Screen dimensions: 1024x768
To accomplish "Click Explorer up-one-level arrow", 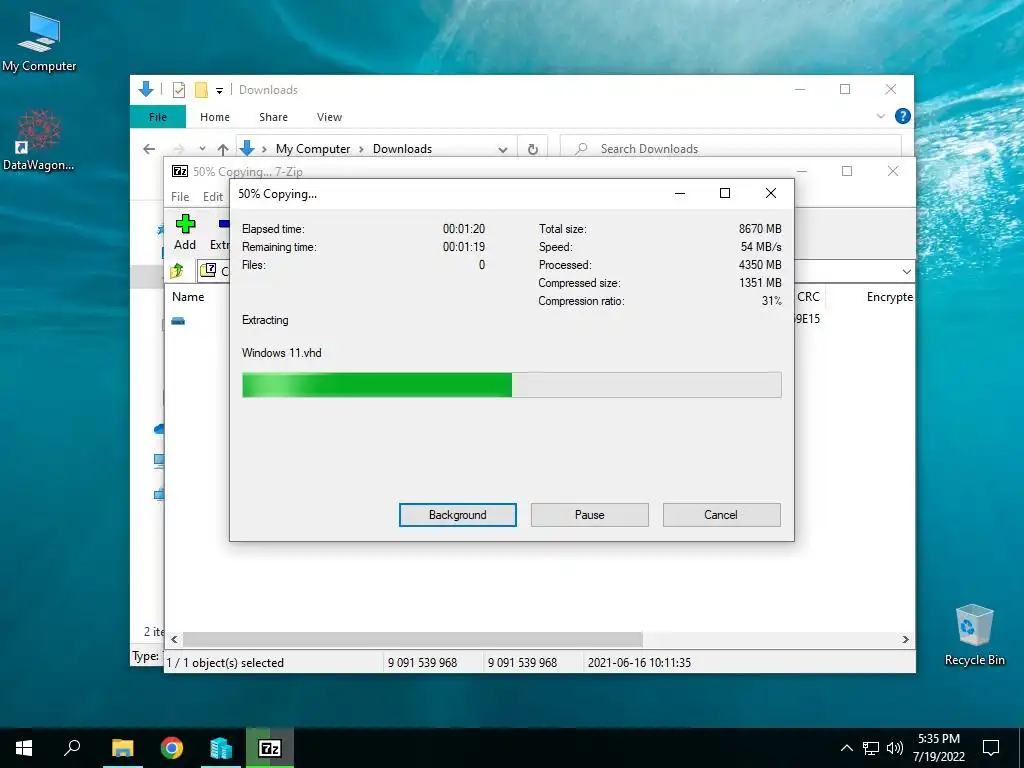I will click(223, 150).
